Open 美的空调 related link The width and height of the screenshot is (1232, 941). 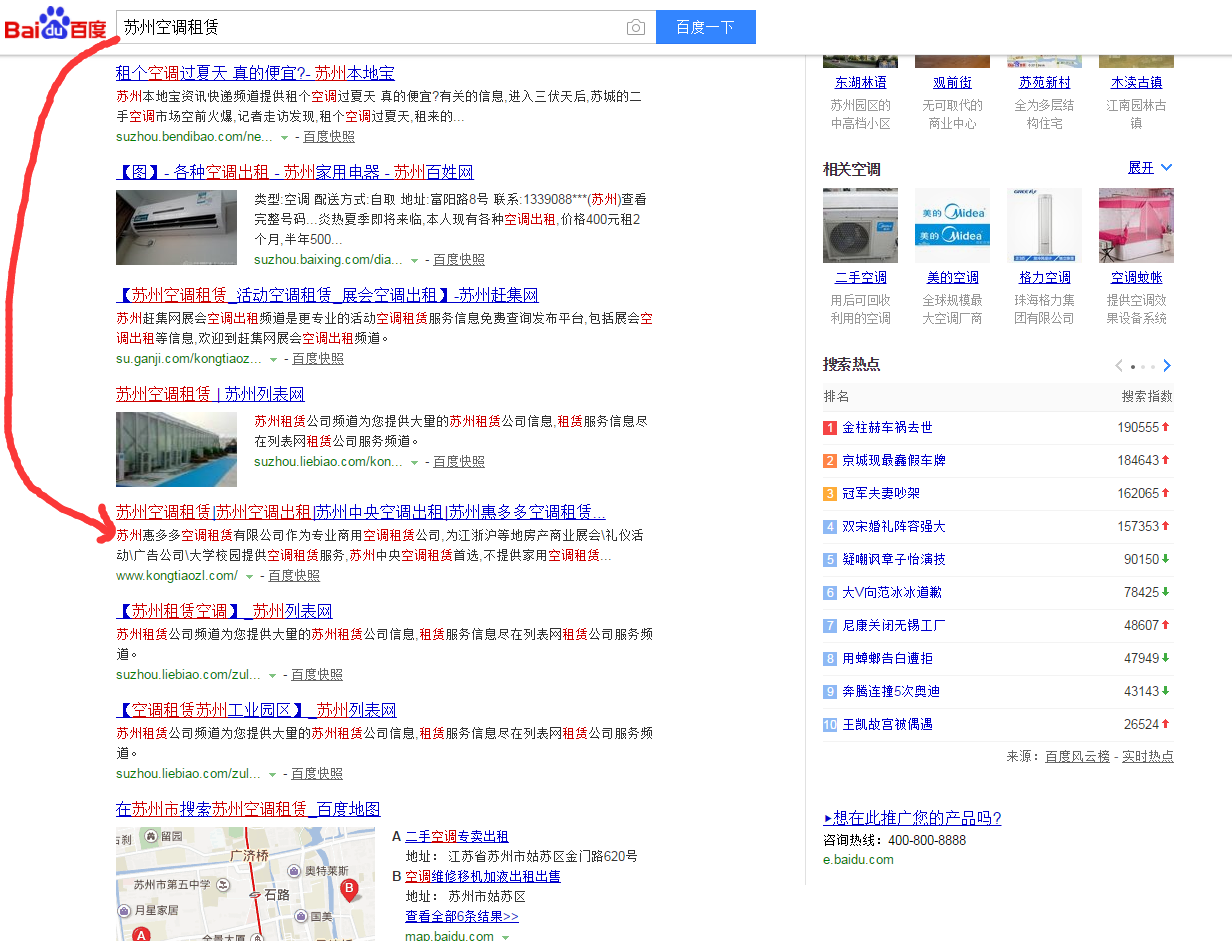[953, 278]
